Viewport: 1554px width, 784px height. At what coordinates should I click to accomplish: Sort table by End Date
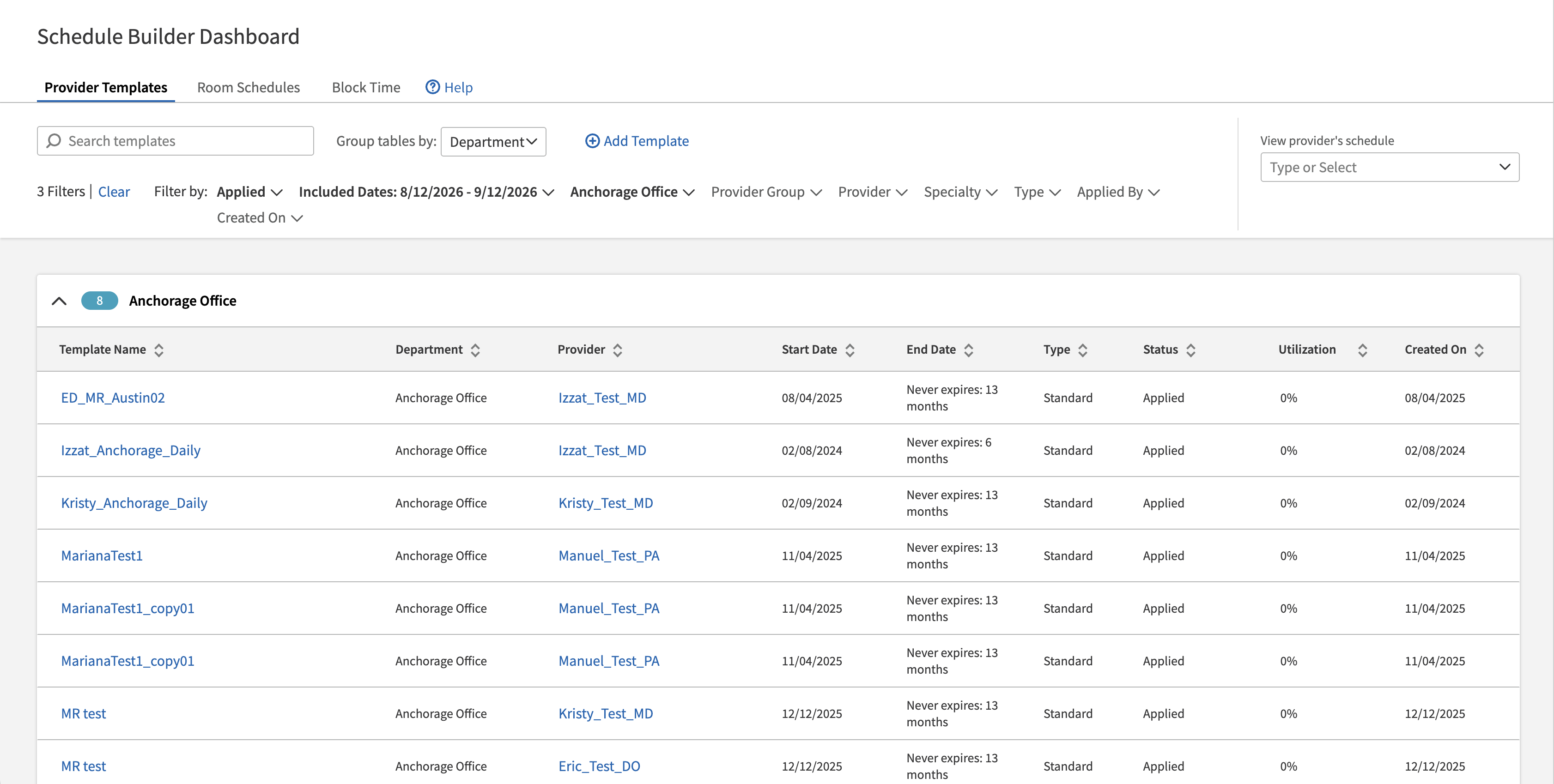(969, 350)
